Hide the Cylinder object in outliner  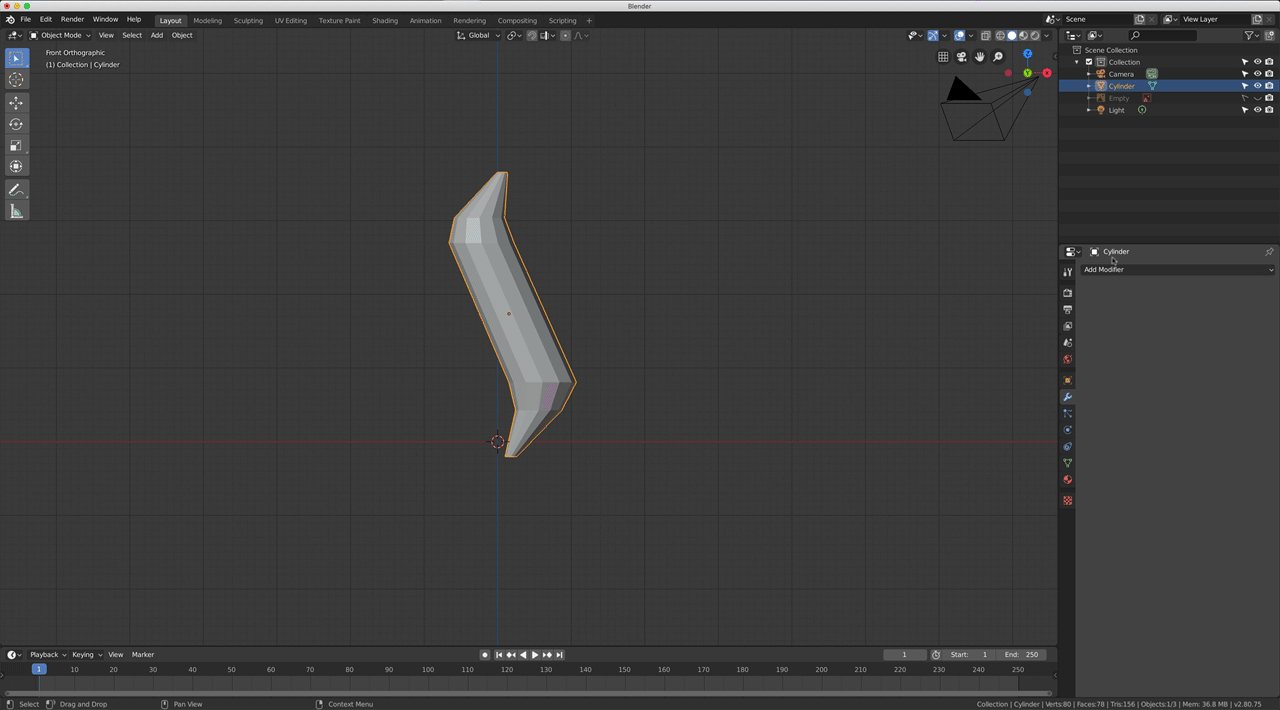pos(1257,86)
